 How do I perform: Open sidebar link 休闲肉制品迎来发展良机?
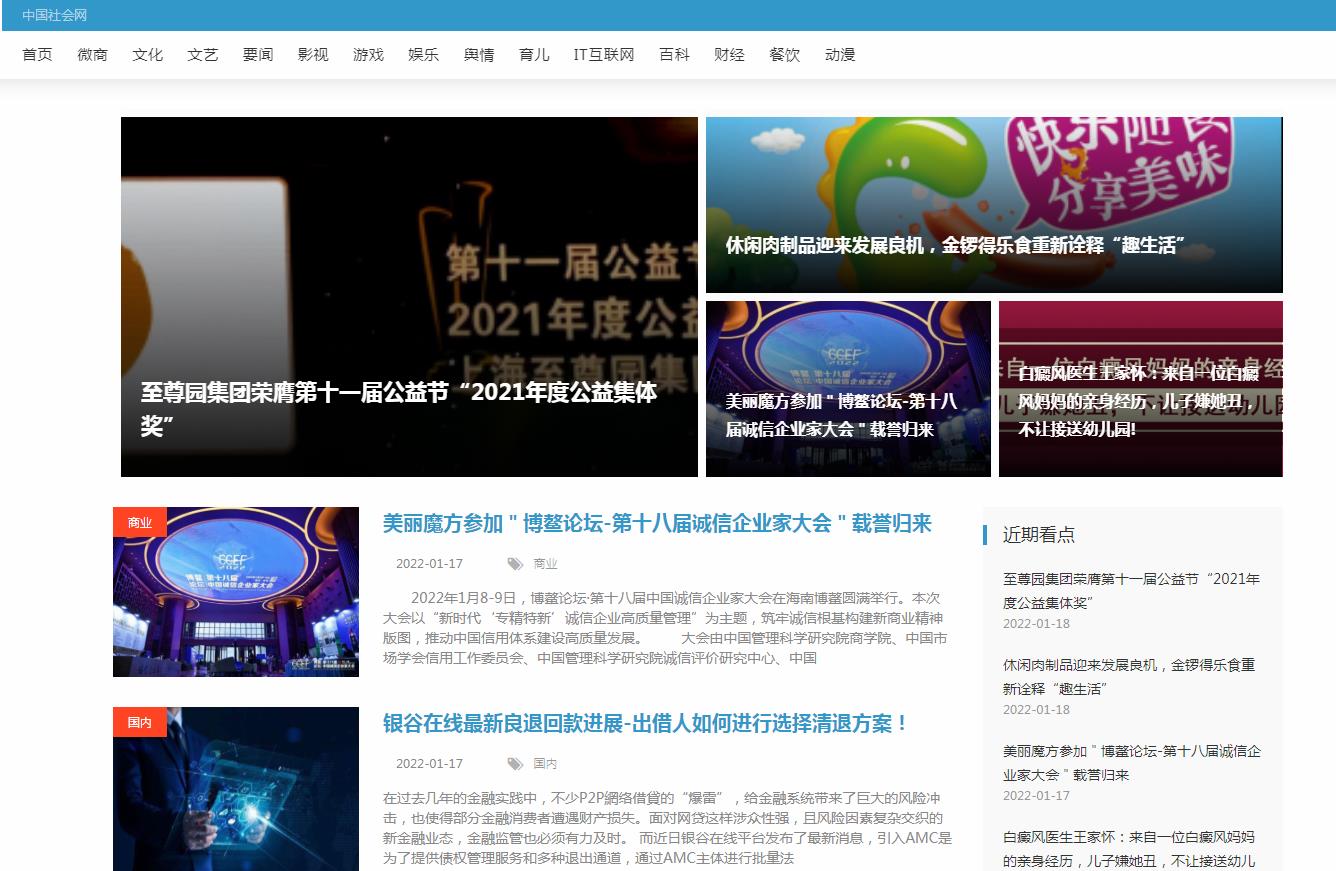pyautogui.click(x=1129, y=677)
